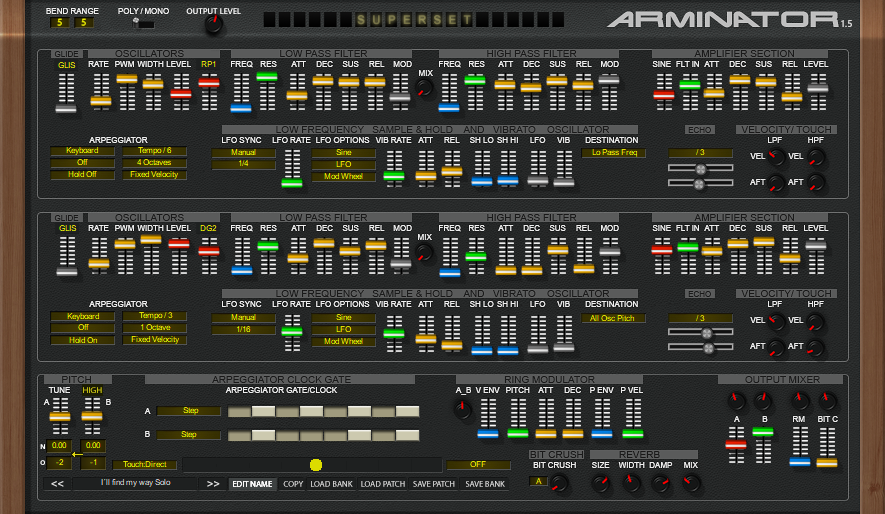Click LOAD BANK in the patch bar
The height and width of the screenshot is (514, 885).
pyautogui.click(x=331, y=484)
